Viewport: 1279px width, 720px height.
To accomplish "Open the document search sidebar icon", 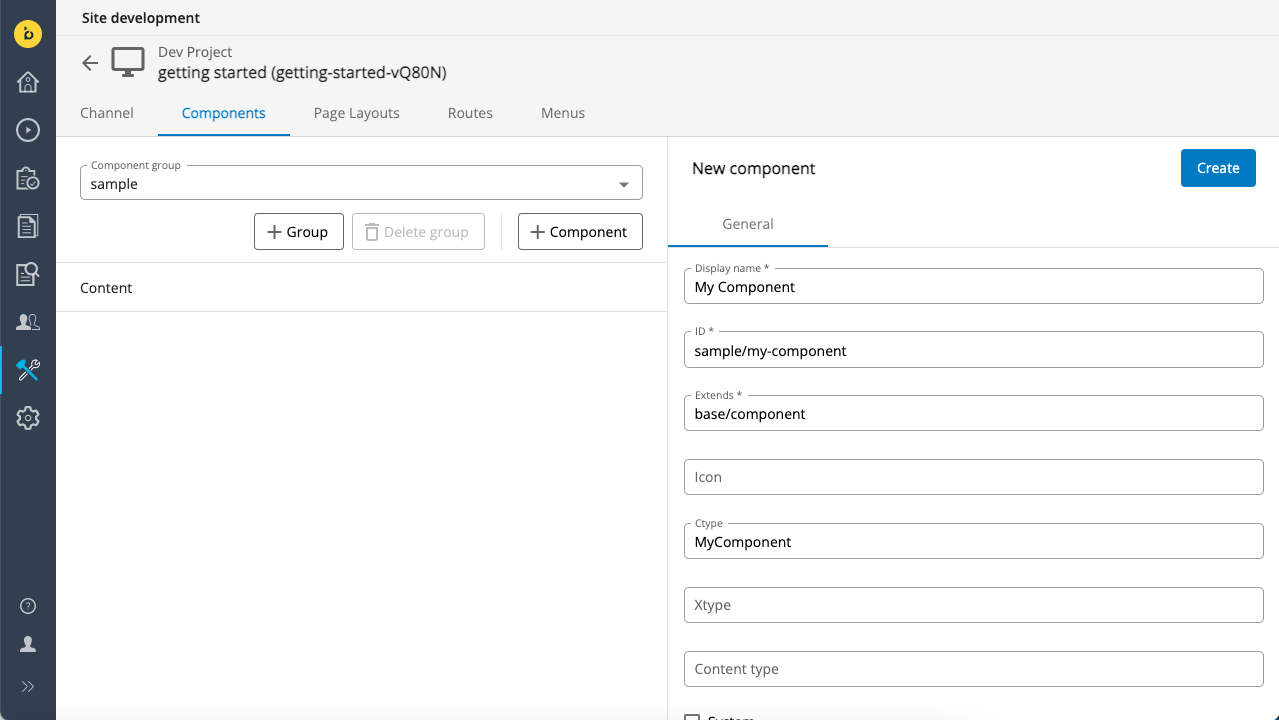I will click(28, 274).
